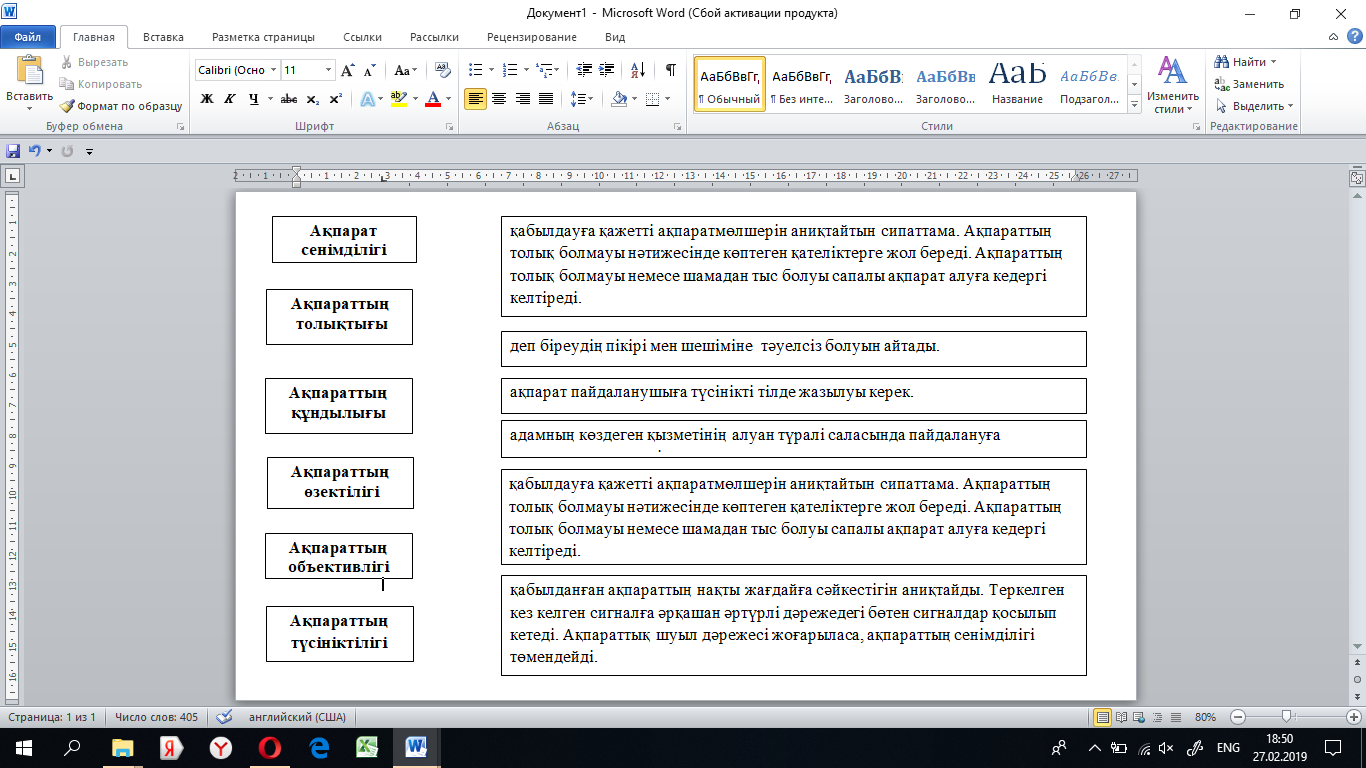Open the font name dropdown (Calibri)
The width and height of the screenshot is (1366, 768).
pyautogui.click(x=273, y=70)
